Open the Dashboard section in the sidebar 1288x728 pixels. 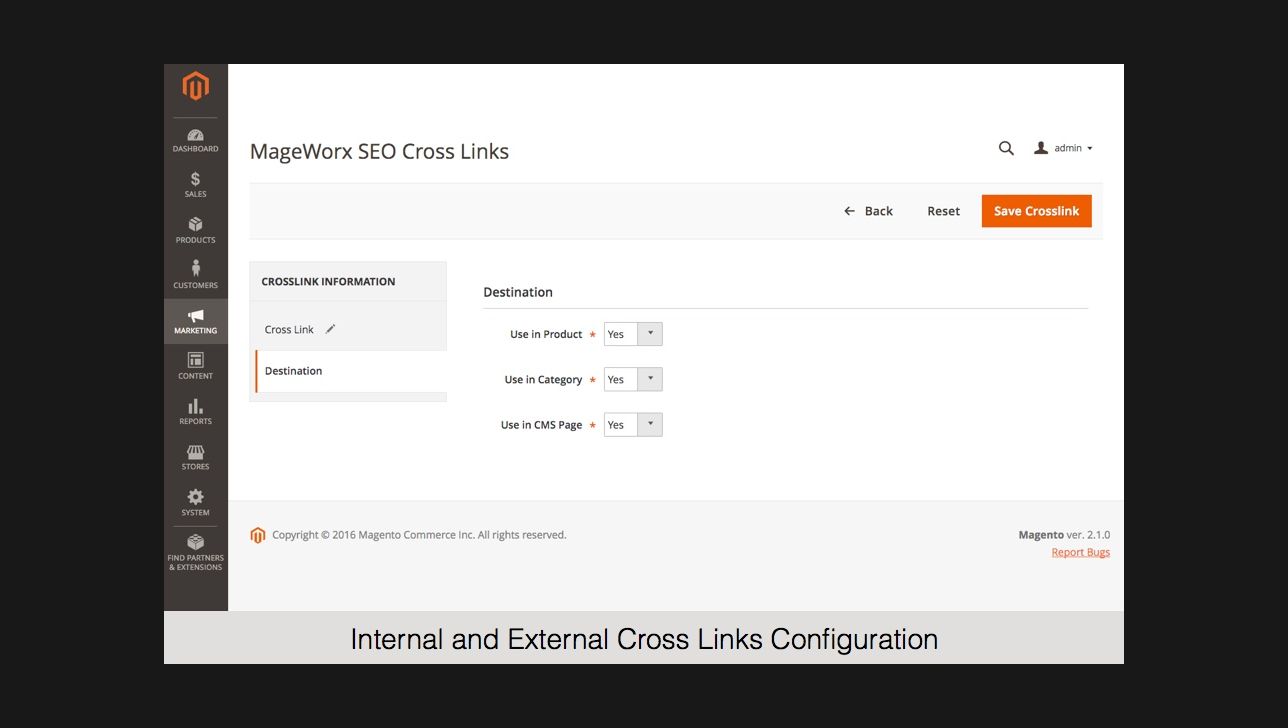point(195,140)
